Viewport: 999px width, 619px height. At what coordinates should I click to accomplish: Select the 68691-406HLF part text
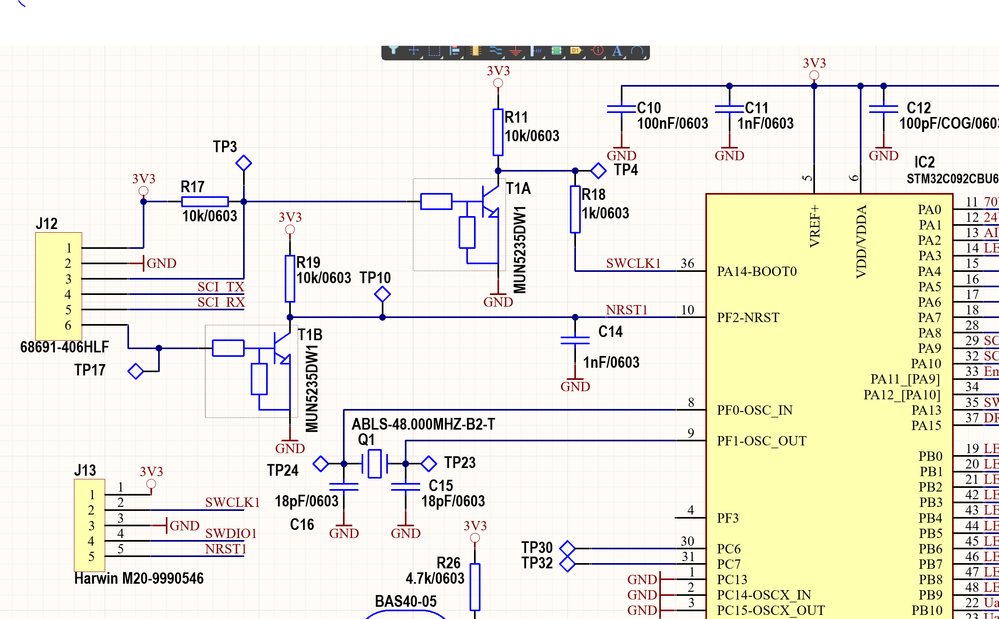(x=64, y=348)
